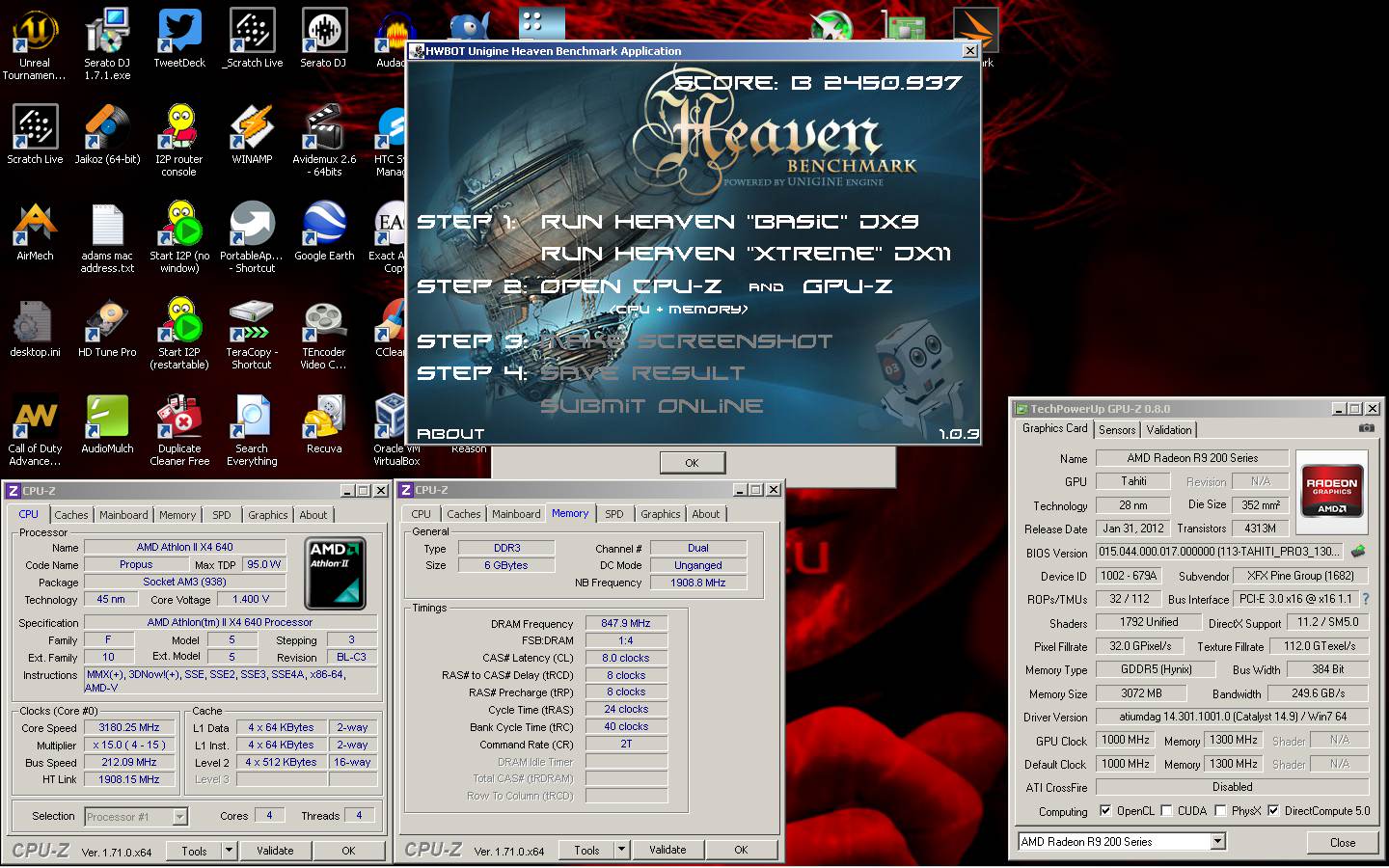Click OK in dialog below Heaven window
The height and width of the screenshot is (868, 1389).
click(x=692, y=463)
